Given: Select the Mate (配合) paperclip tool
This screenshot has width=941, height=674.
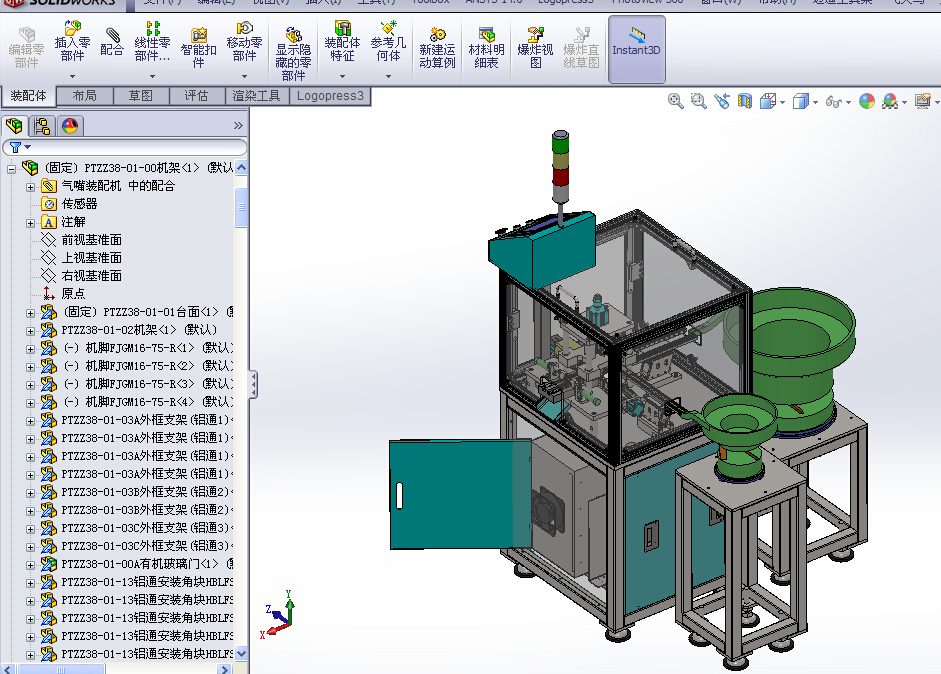Looking at the screenshot, I should tap(112, 42).
